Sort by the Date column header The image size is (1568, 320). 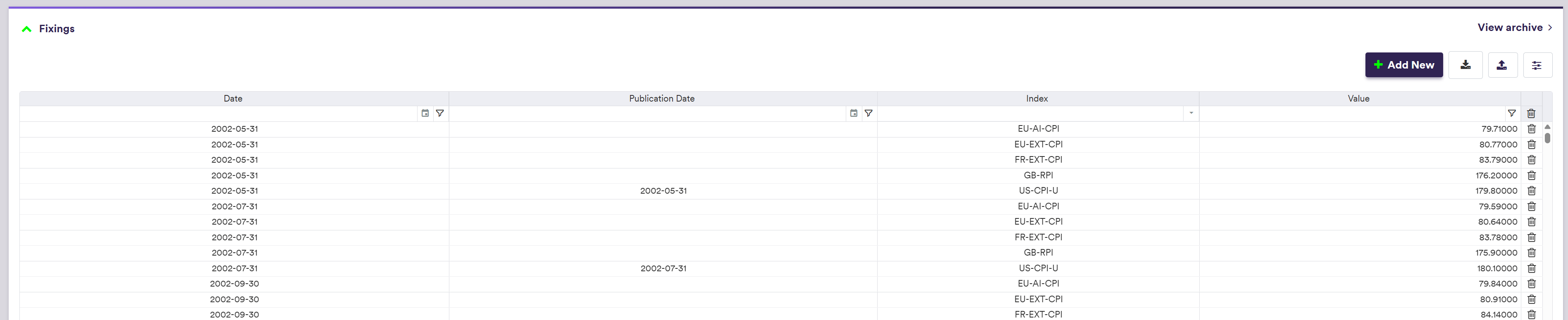click(233, 99)
